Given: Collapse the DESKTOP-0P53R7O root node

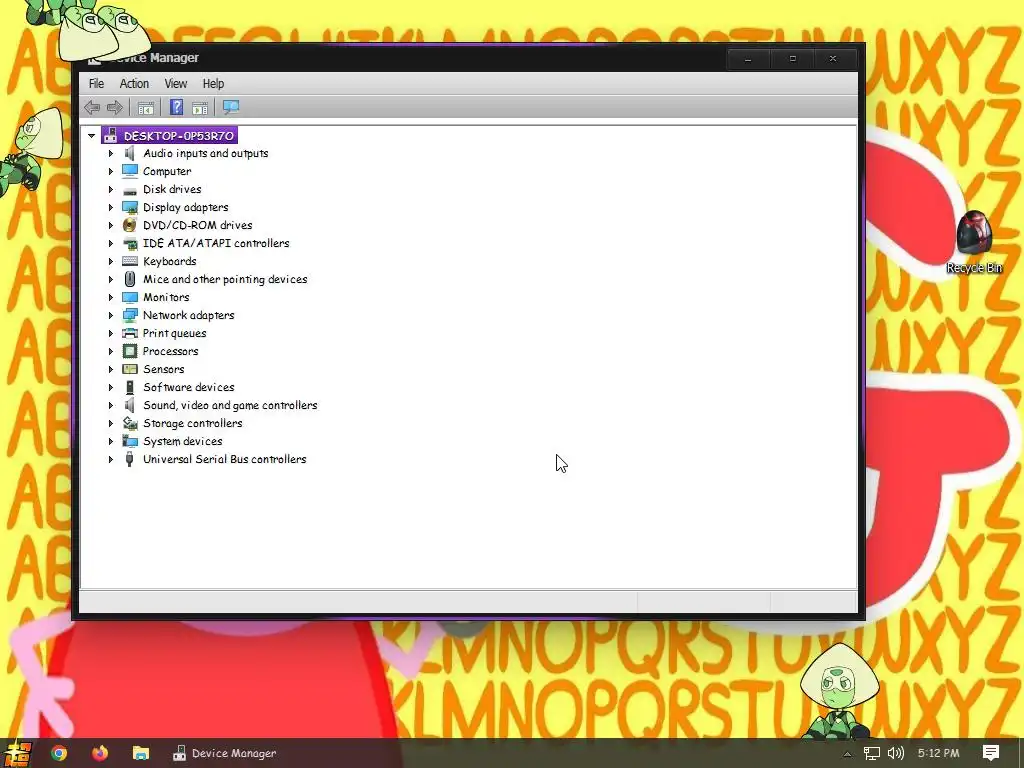Looking at the screenshot, I should (x=91, y=136).
